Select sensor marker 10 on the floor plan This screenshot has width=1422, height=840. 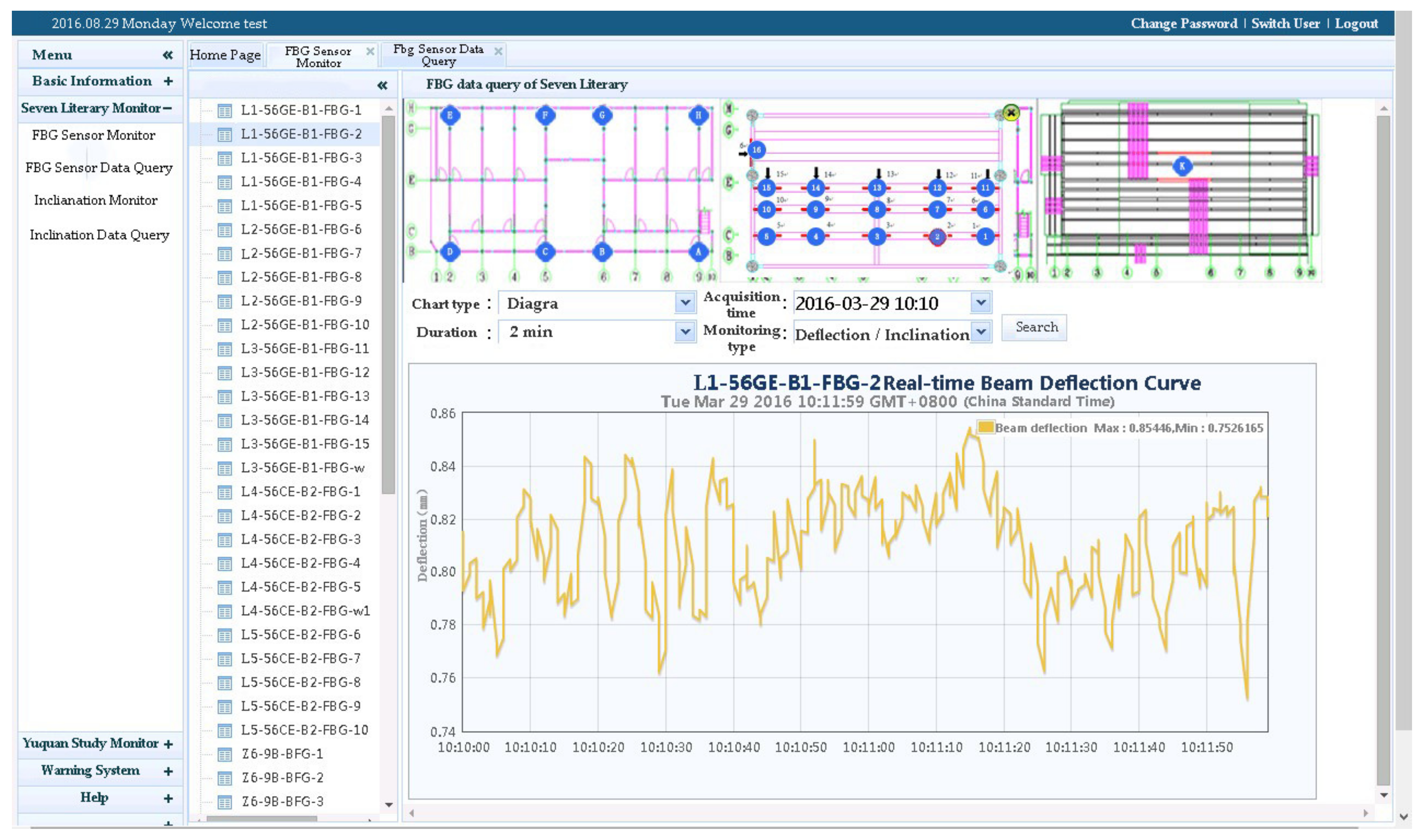pyautogui.click(x=766, y=210)
